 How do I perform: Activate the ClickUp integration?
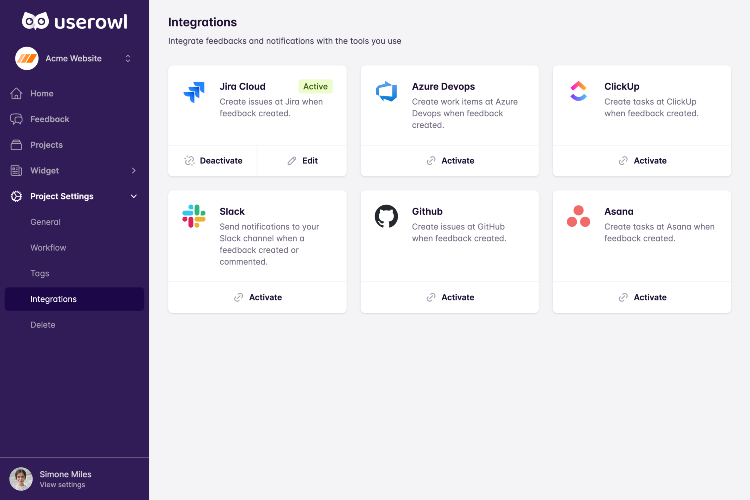[642, 161]
